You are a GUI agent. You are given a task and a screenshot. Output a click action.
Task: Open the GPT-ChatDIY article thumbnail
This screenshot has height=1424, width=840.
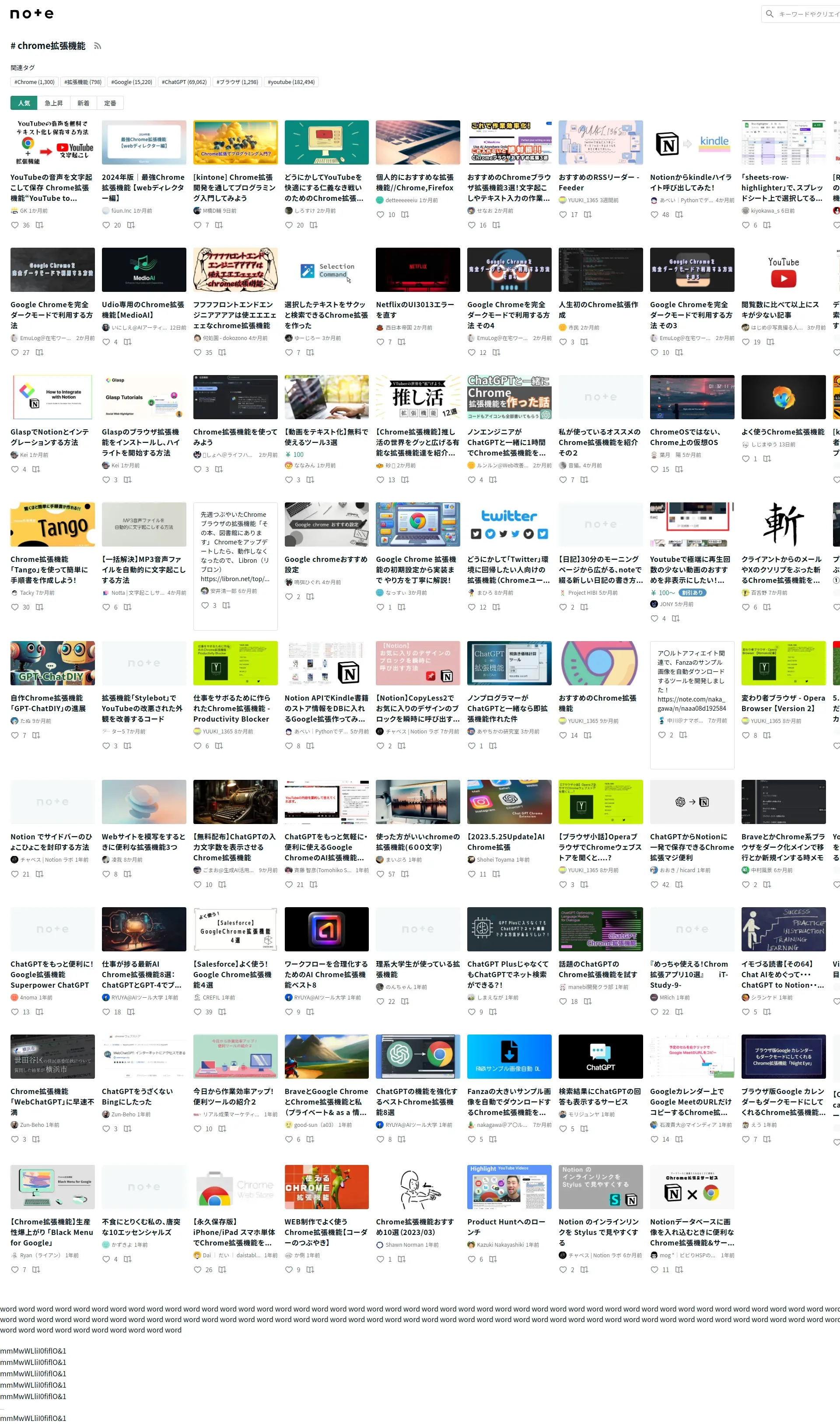pyautogui.click(x=52, y=663)
